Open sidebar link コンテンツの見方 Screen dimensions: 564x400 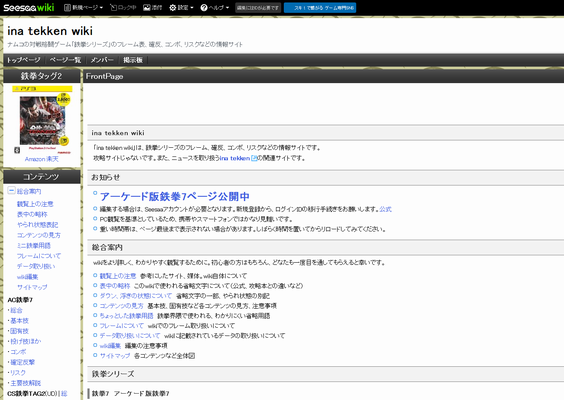39,235
